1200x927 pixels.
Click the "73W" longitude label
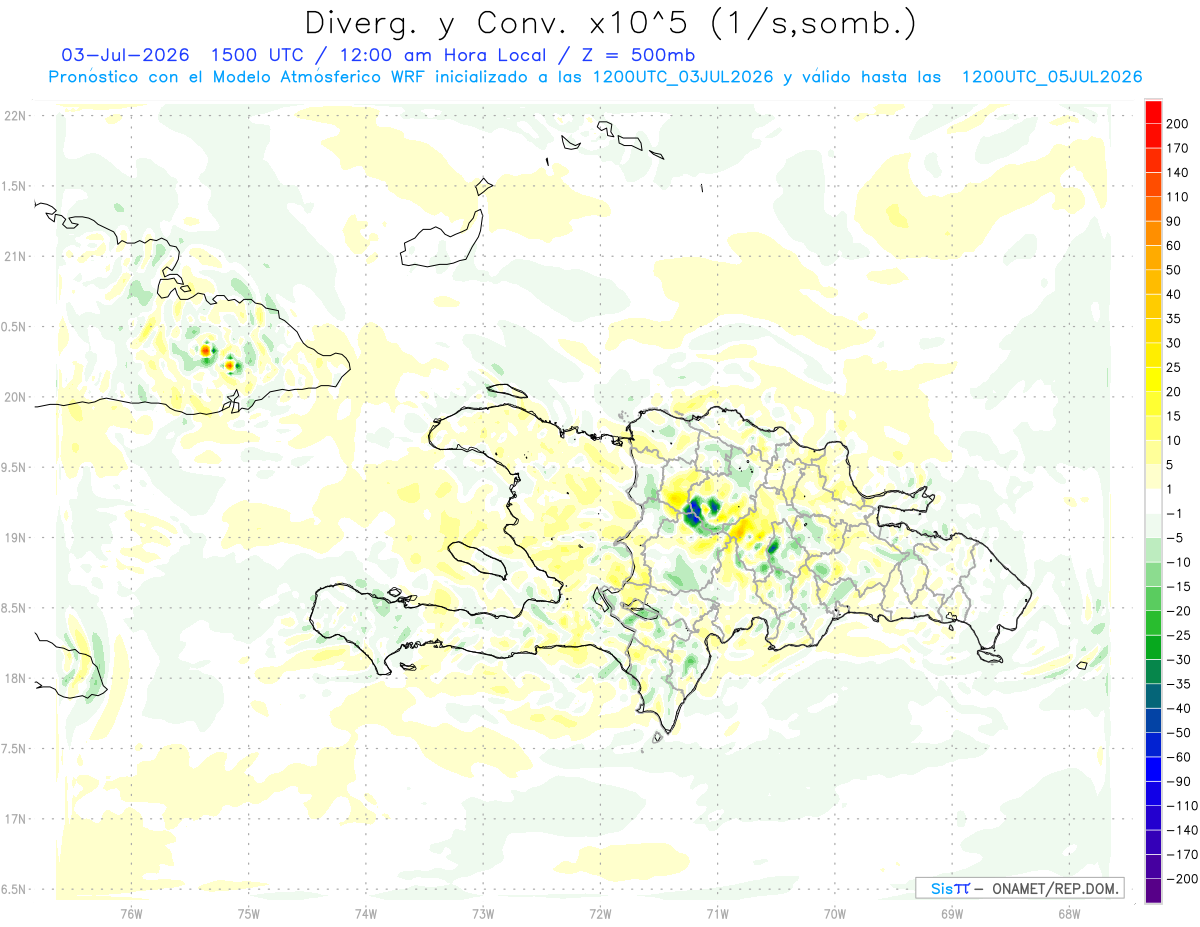pos(483,912)
